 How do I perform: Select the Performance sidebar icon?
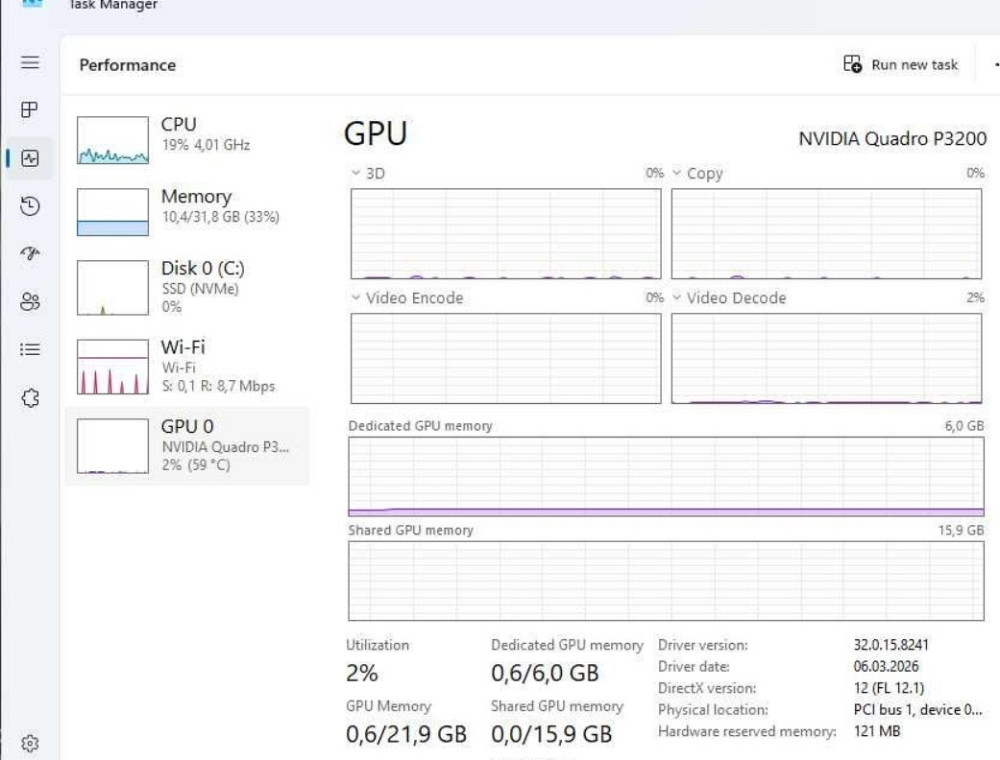coord(31,158)
